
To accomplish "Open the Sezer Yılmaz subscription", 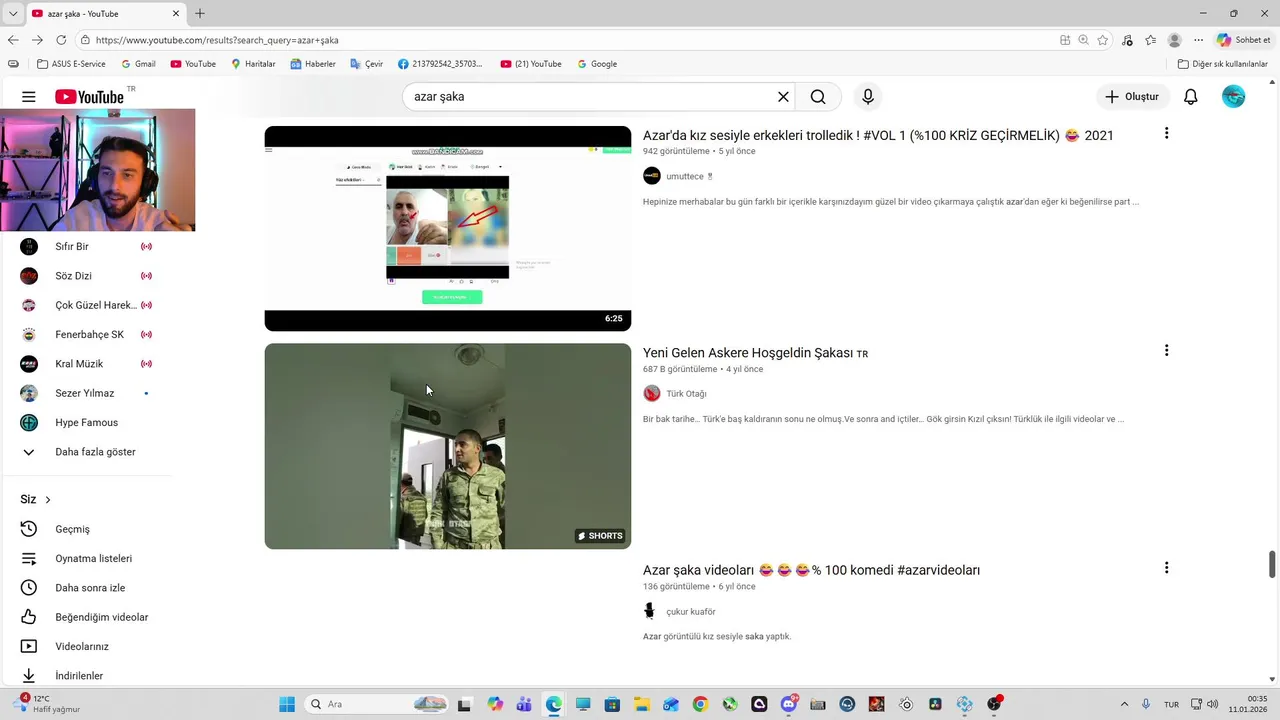I will pos(86,393).
